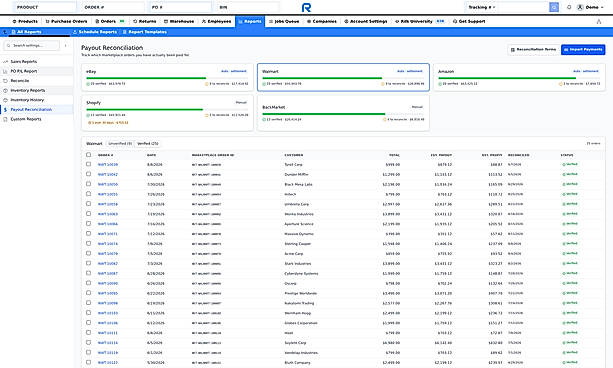Click the R logo at top center

coord(306,7)
